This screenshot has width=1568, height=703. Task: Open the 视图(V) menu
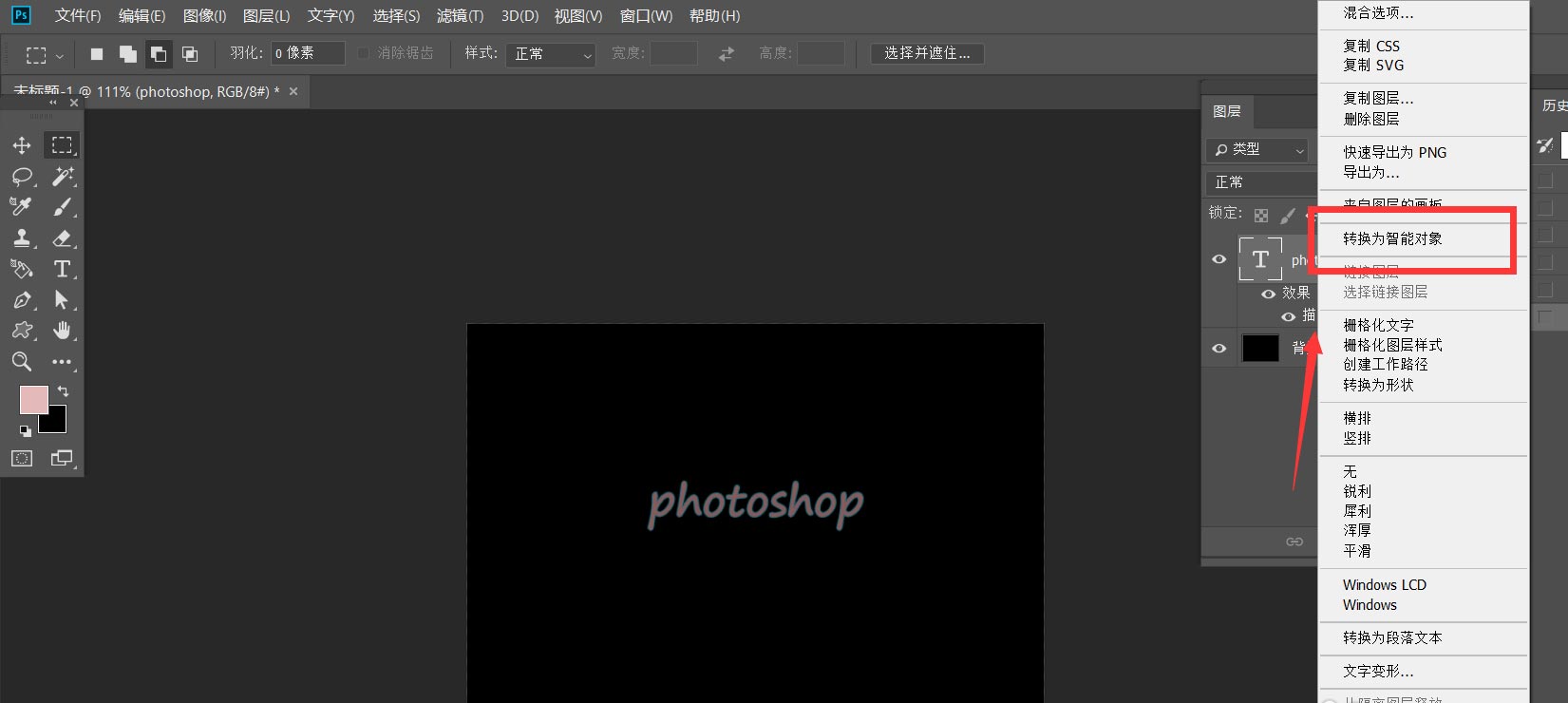coord(578,16)
